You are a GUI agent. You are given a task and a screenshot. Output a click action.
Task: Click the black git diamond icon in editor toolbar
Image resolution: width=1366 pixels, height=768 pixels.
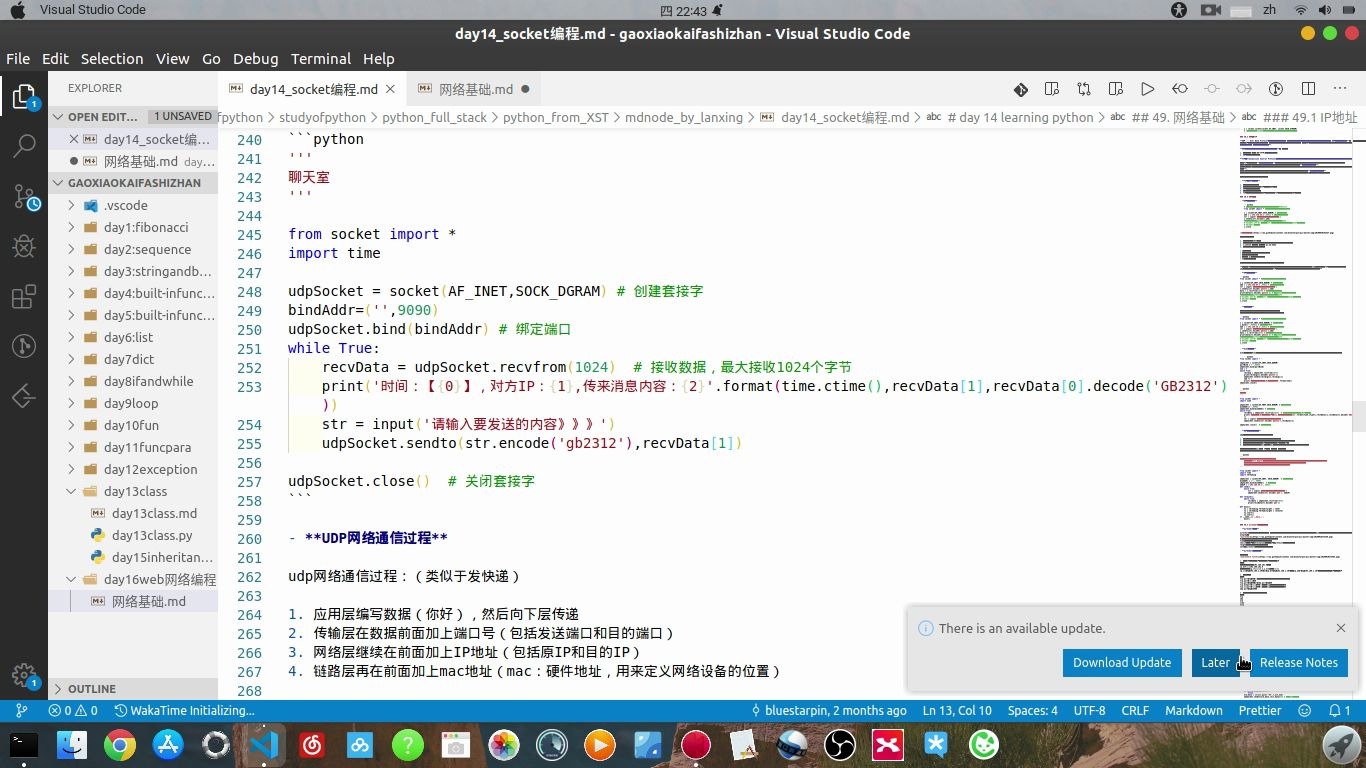click(1020, 89)
